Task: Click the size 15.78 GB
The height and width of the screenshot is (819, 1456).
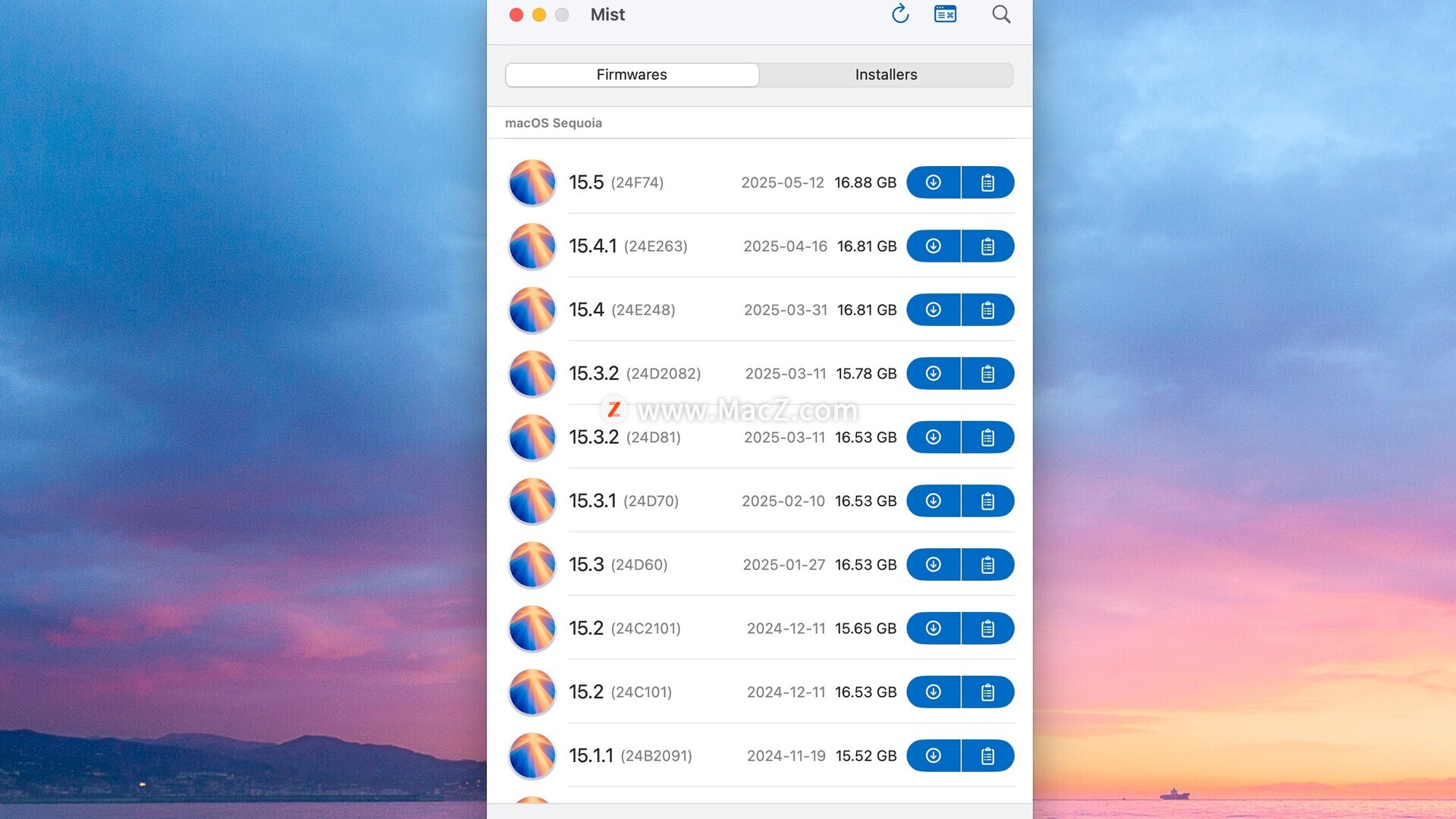Action: pos(866,373)
